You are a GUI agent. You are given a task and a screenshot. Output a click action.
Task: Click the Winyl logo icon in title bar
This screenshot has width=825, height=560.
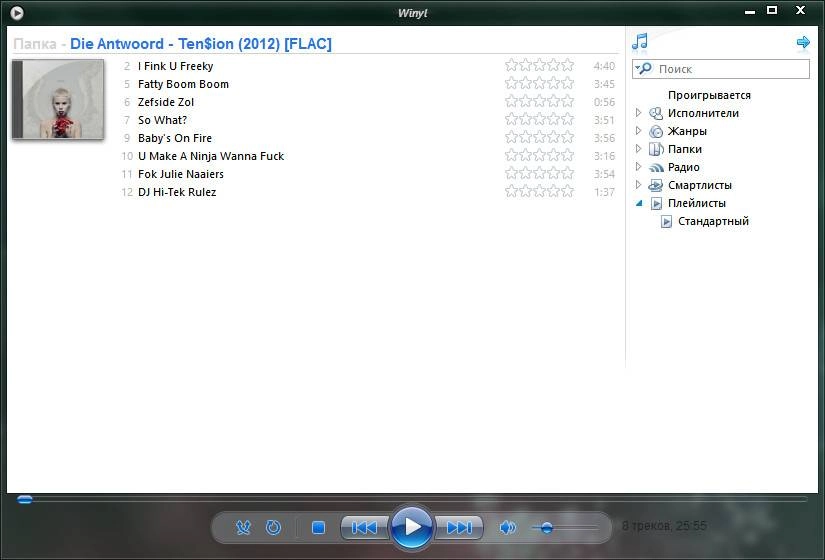pyautogui.click(x=17, y=12)
